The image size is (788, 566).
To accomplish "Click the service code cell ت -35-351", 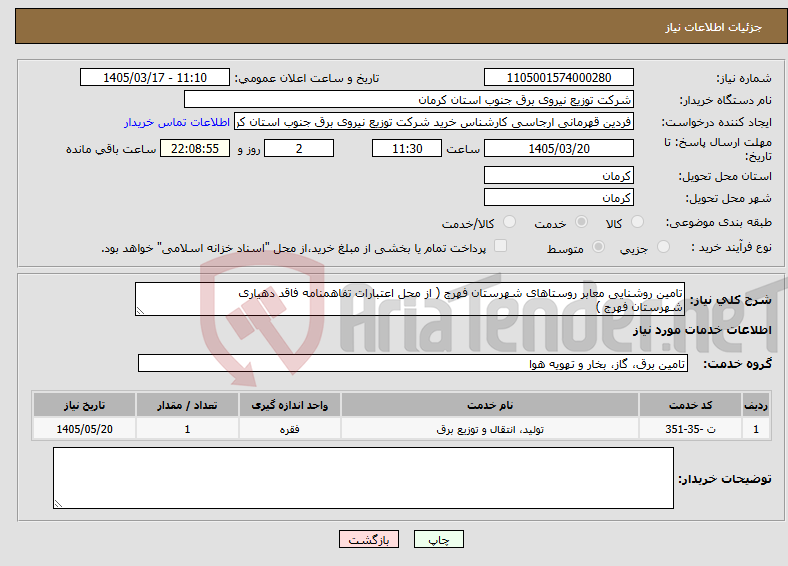I will [691, 429].
